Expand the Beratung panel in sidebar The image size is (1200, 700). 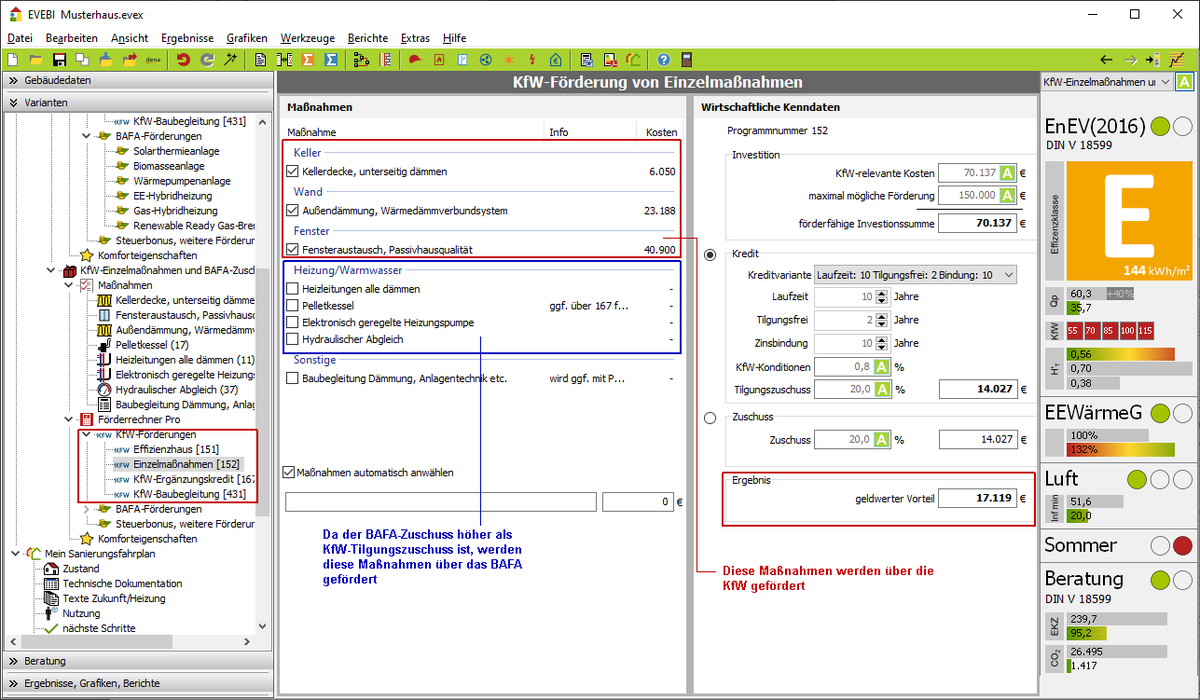pyautogui.click(x=137, y=661)
